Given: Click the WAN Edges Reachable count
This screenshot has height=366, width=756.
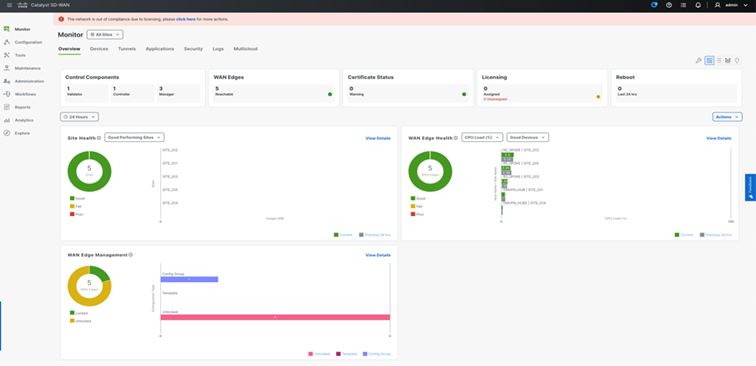Looking at the screenshot, I should coord(274,93).
